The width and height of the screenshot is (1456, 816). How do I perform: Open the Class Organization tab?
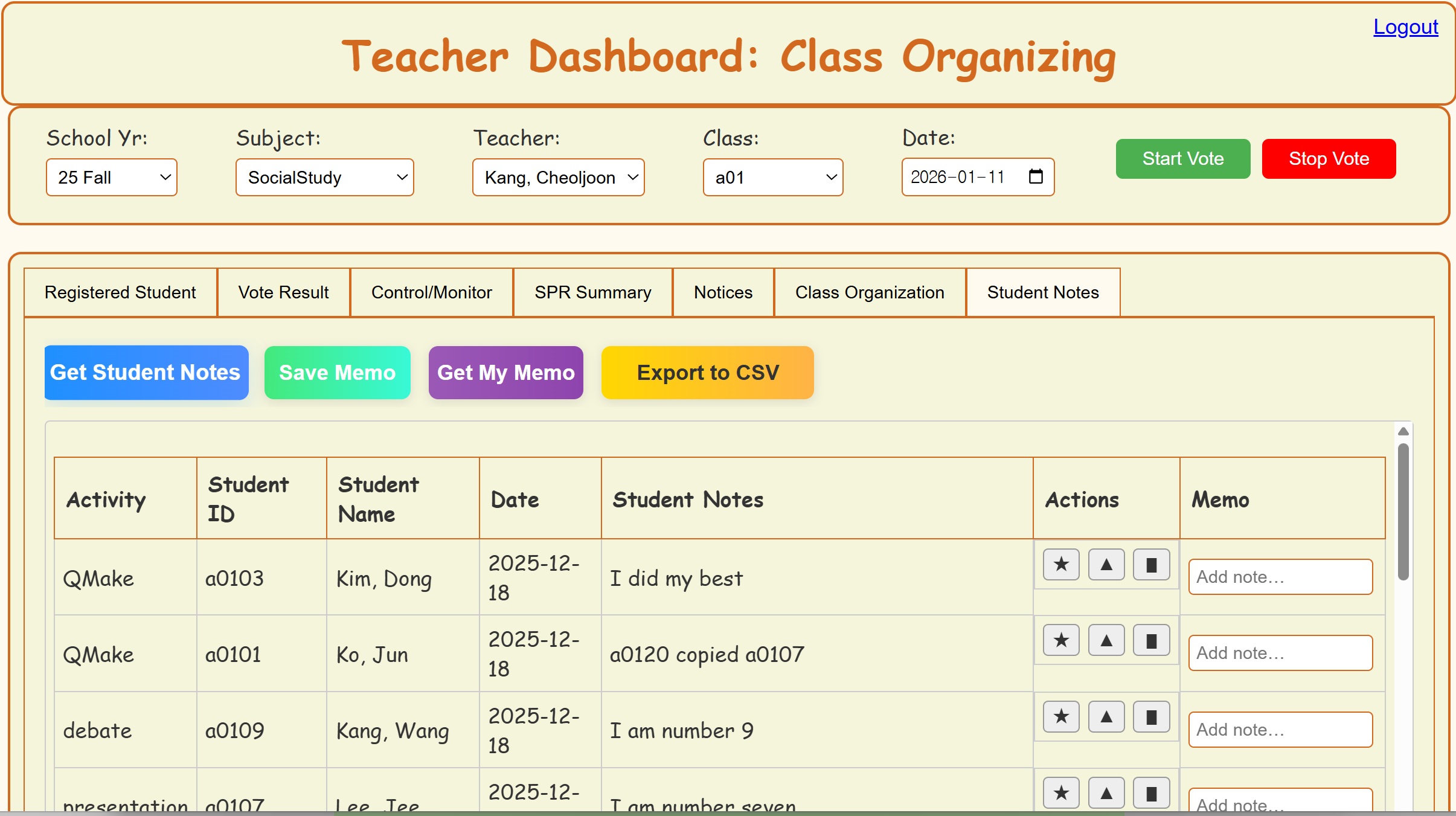(870, 292)
